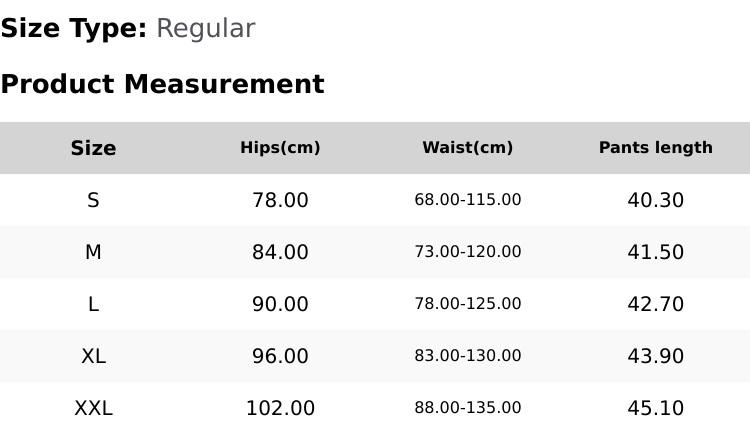Click the 68.00-115.00 waist range
Image resolution: width=750 pixels, height=434 pixels.
(x=468, y=200)
